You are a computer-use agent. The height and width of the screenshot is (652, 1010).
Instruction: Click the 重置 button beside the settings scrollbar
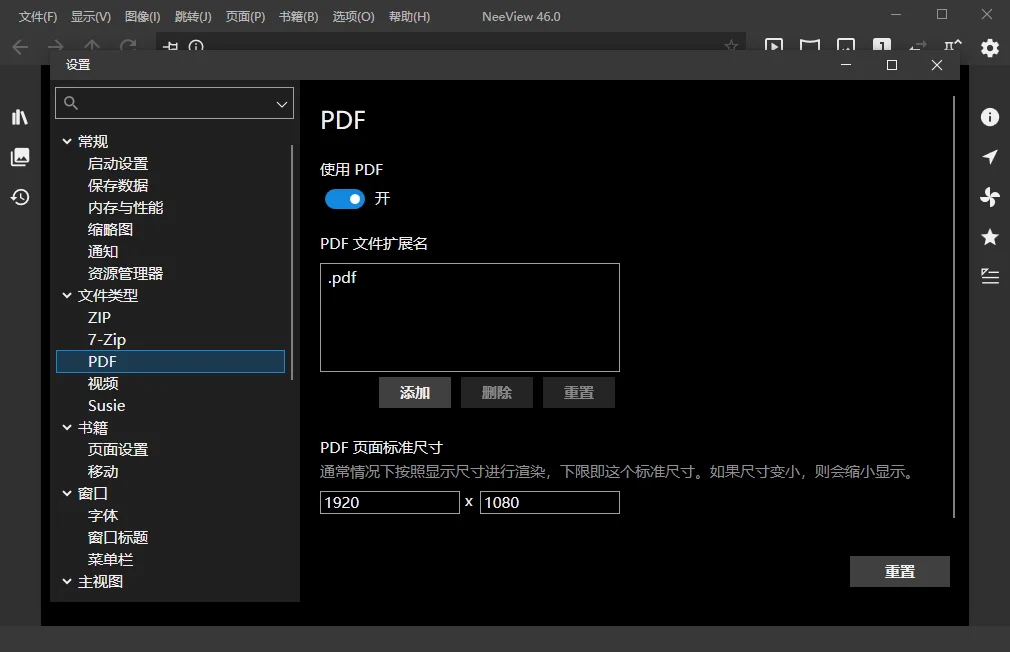coord(900,571)
